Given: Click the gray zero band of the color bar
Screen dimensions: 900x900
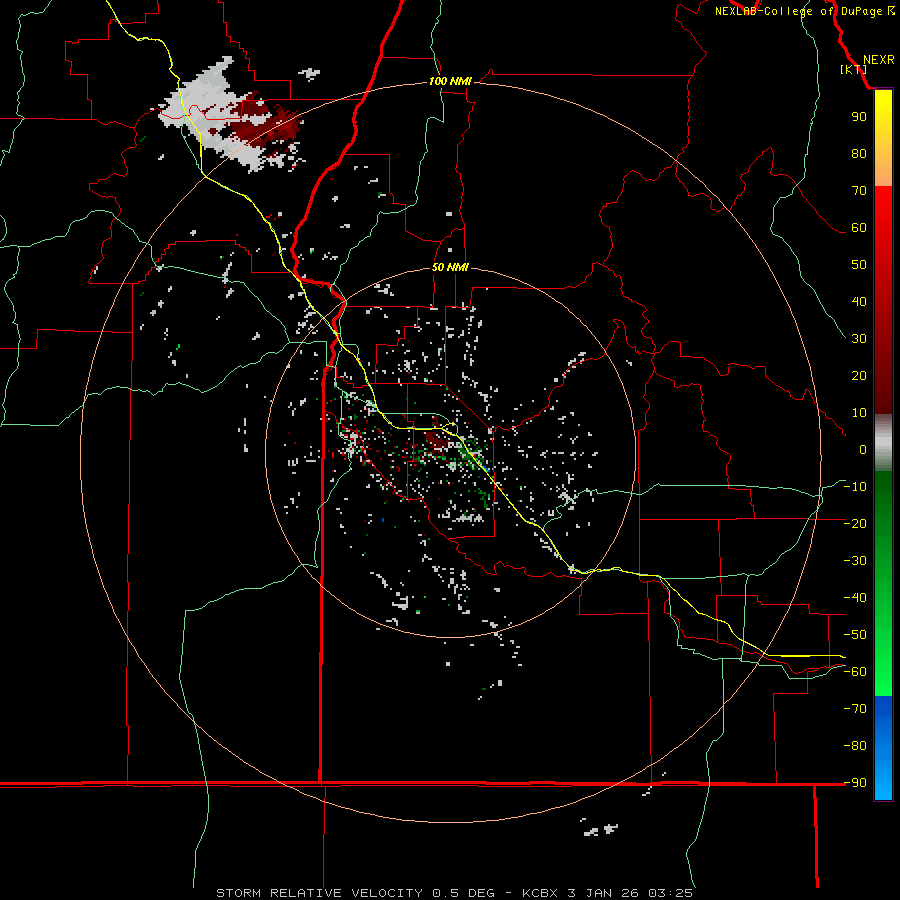Looking at the screenshot, I should click(883, 443).
